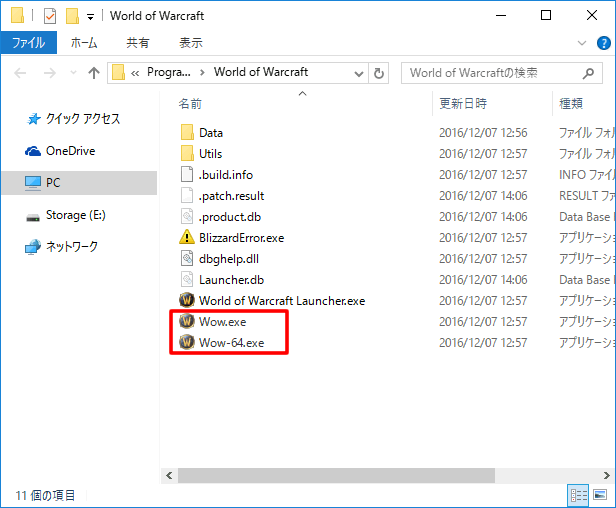This screenshot has height=508, width=616.
Task: Select the .product.db file icon
Action: tap(187, 216)
